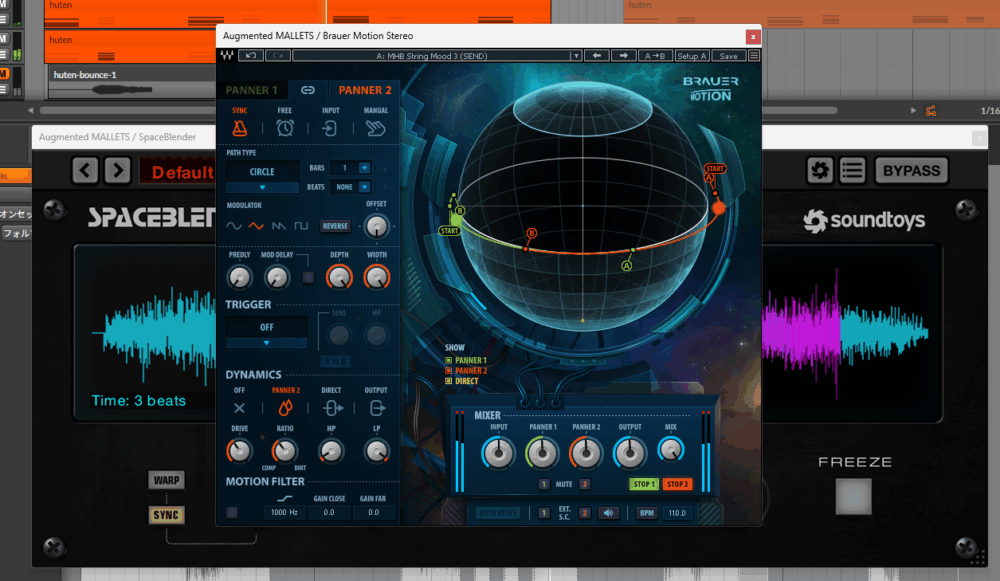Toggle external sidechain 1 button
Screen dimensions: 1000x581
(x=543, y=513)
